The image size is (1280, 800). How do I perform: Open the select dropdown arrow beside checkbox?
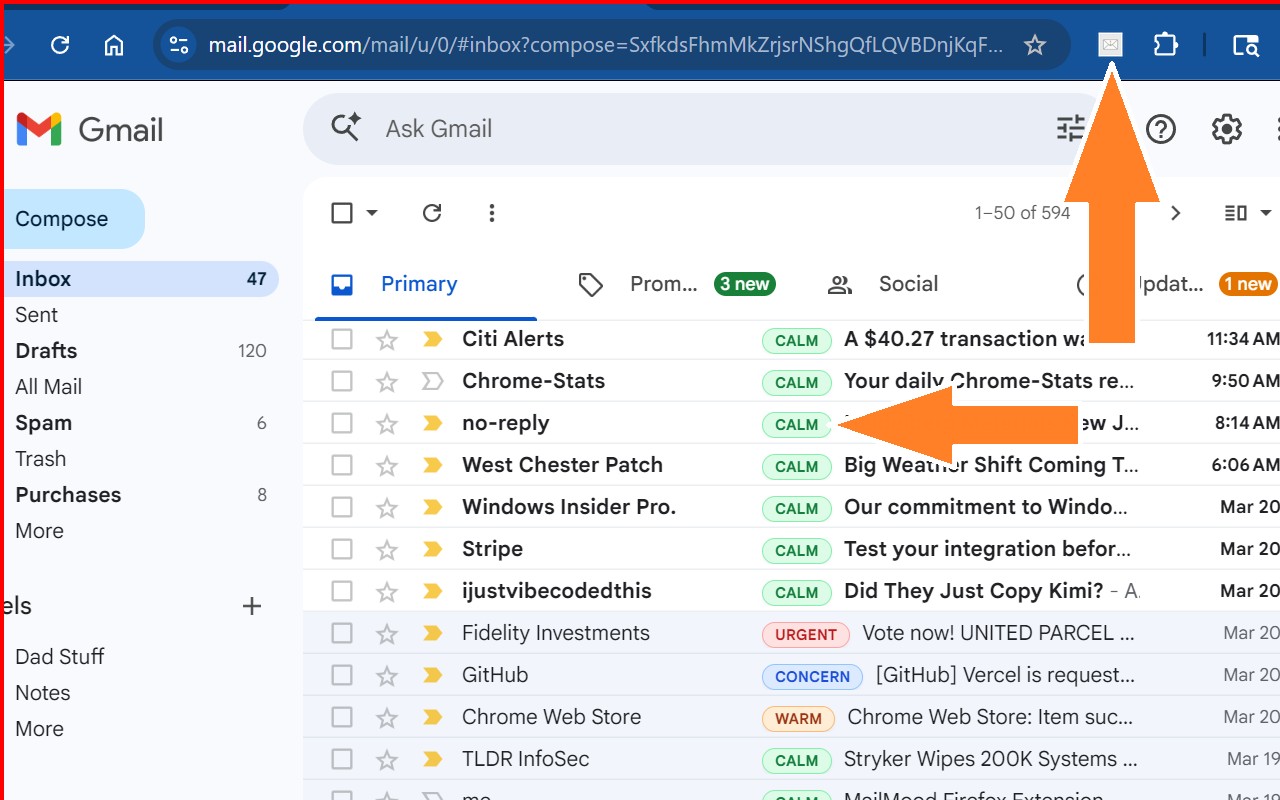pyautogui.click(x=372, y=213)
